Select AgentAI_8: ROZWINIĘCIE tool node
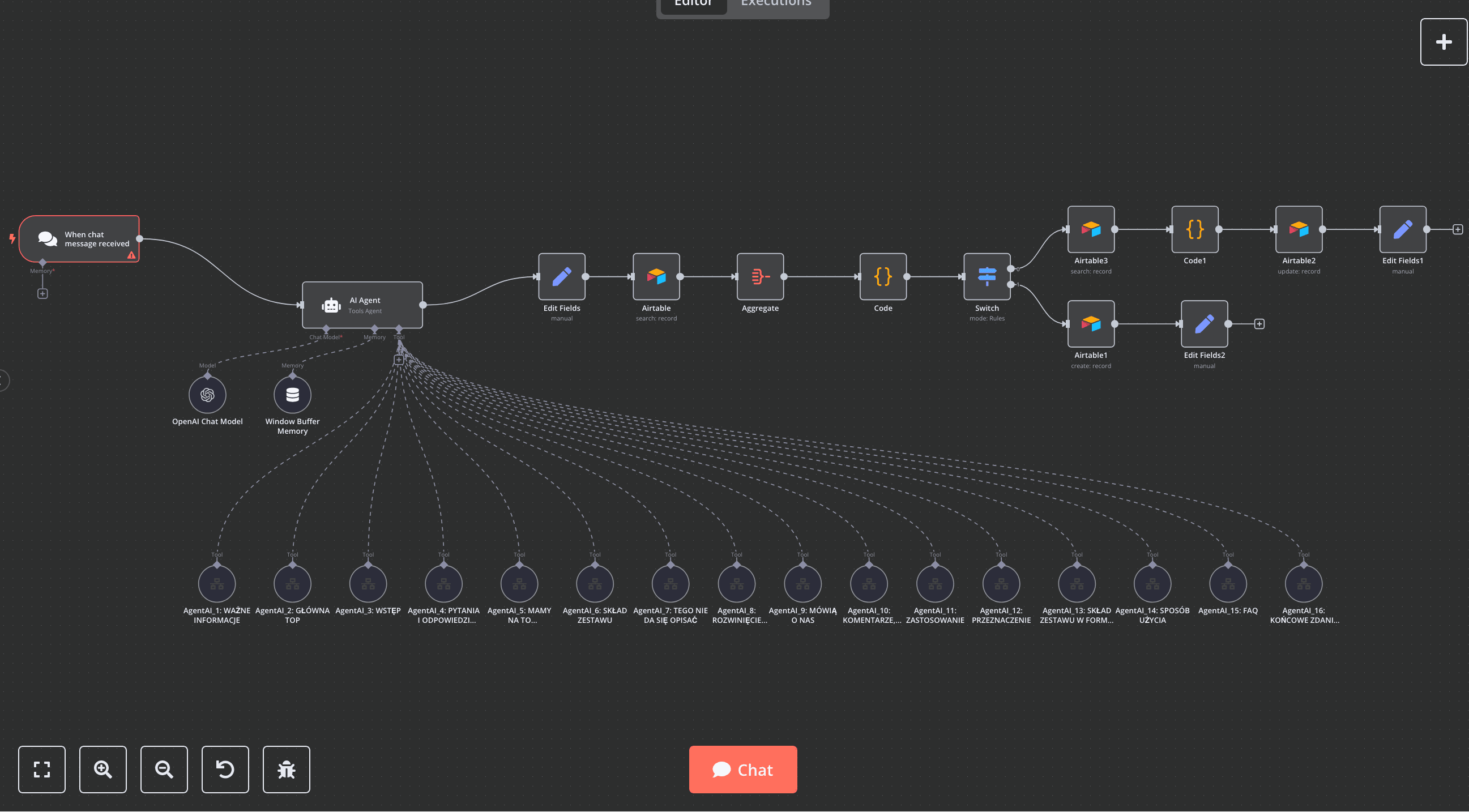This screenshot has height=812, width=1469. tap(737, 584)
